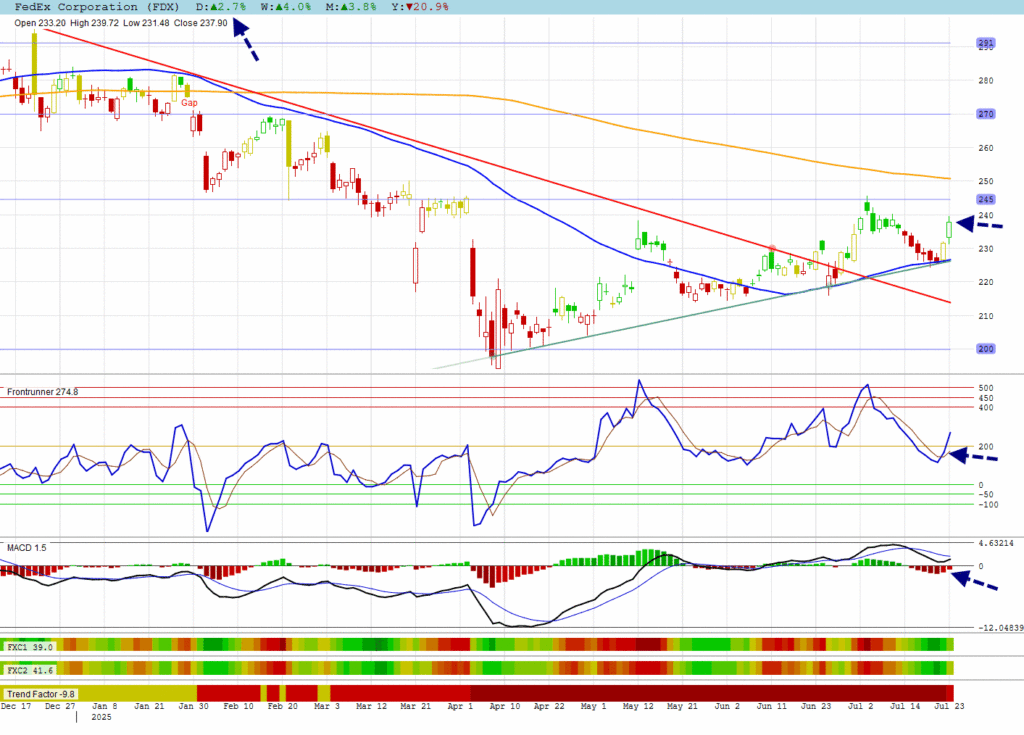Screen dimensions: 1024x735
Task: Click the Mar 21 date label
Action: 415,706
